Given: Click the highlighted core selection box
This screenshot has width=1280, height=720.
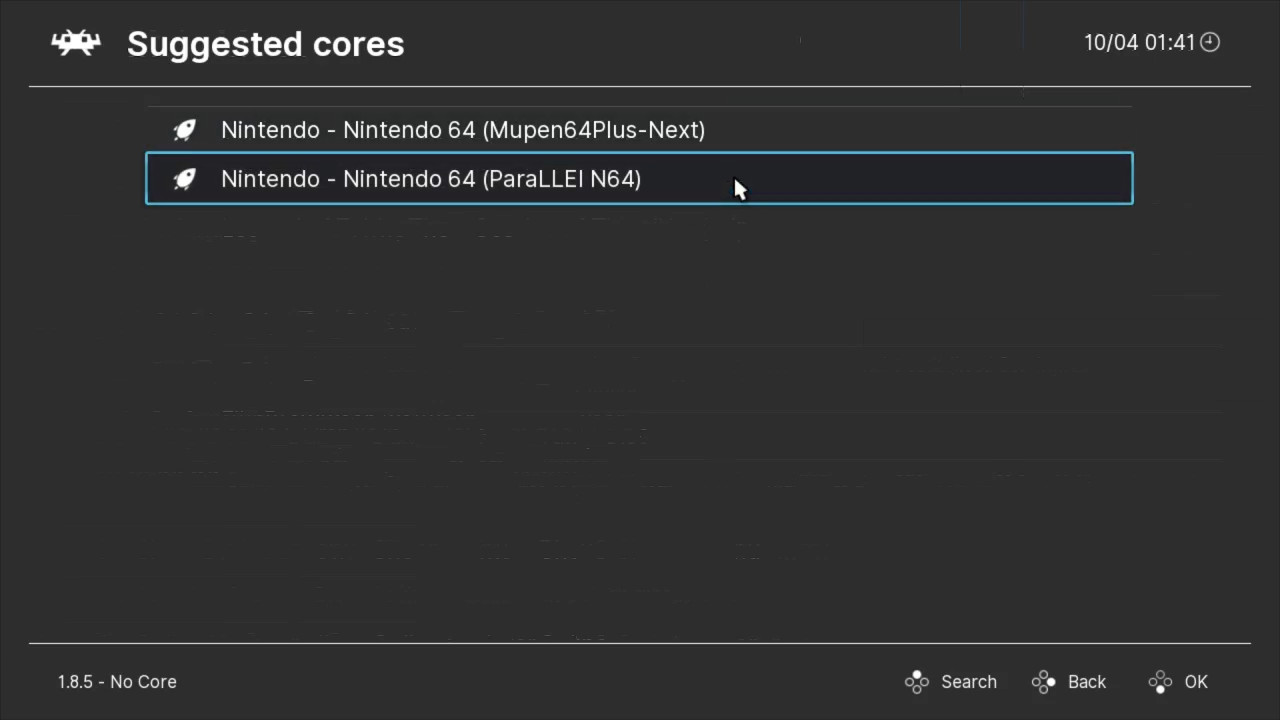Looking at the screenshot, I should tap(639, 178).
